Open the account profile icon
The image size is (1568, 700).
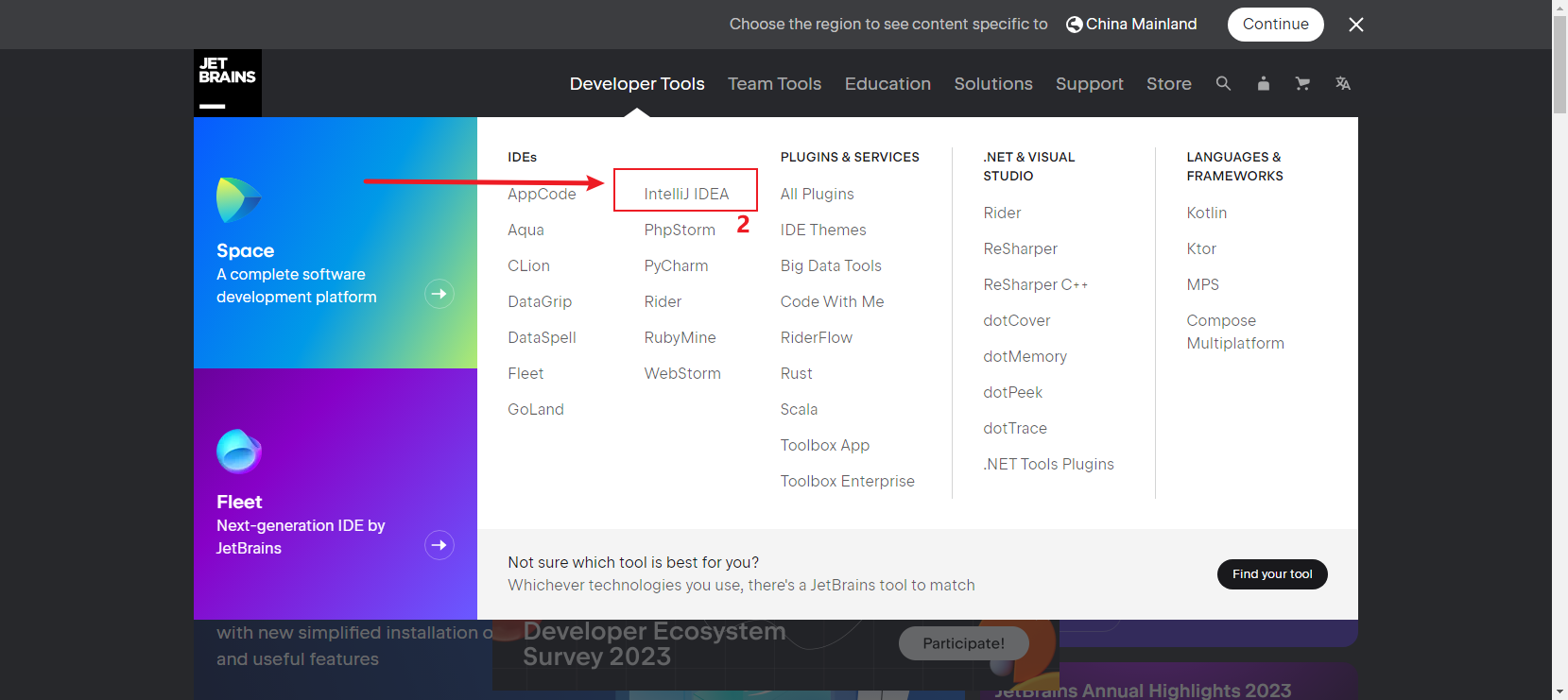click(1263, 83)
